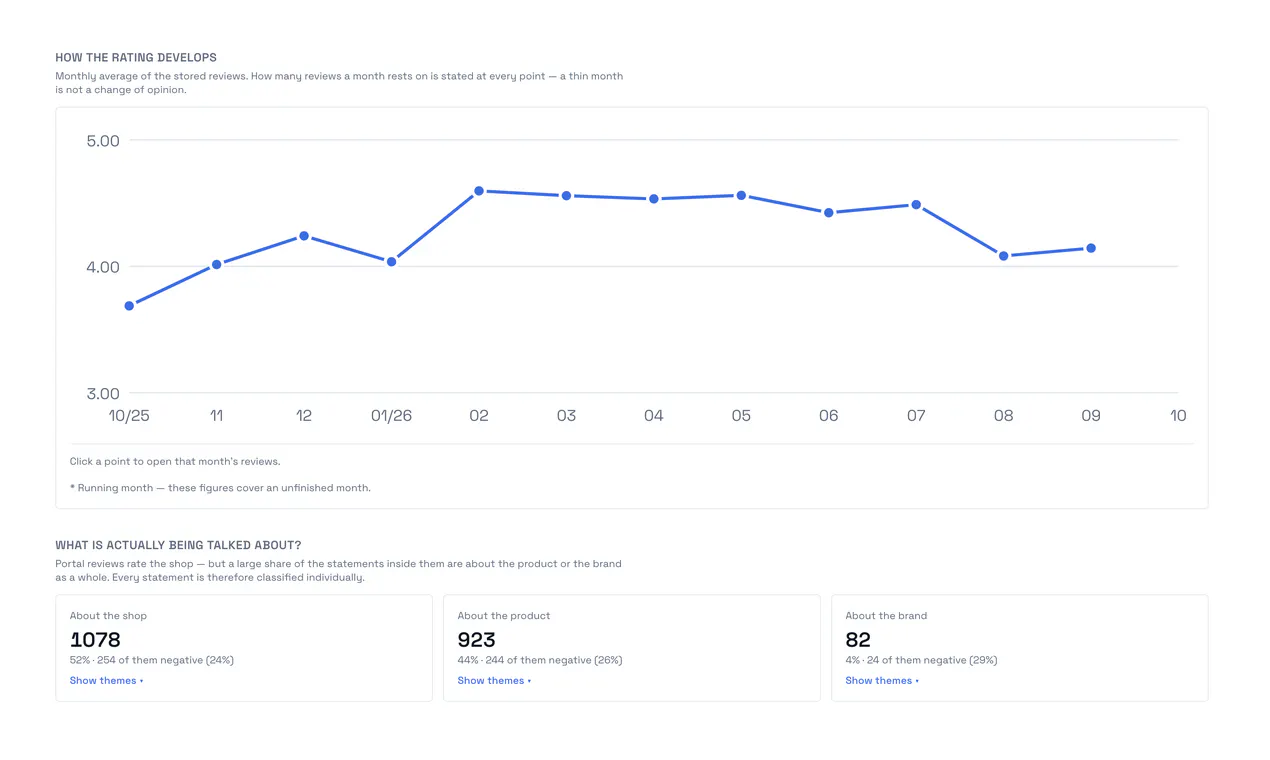Screen dimensions: 1270x760
Task: Click the "Click a point to open that month's reviews" hint
Action: coord(175,462)
